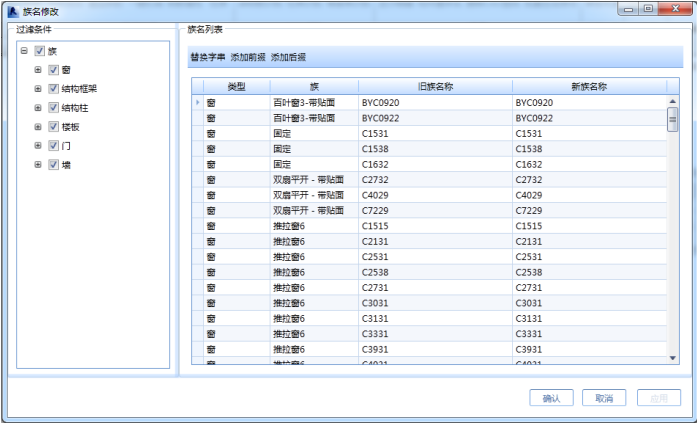Select old family name cell C2731
697x423 pixels.
pos(435,287)
